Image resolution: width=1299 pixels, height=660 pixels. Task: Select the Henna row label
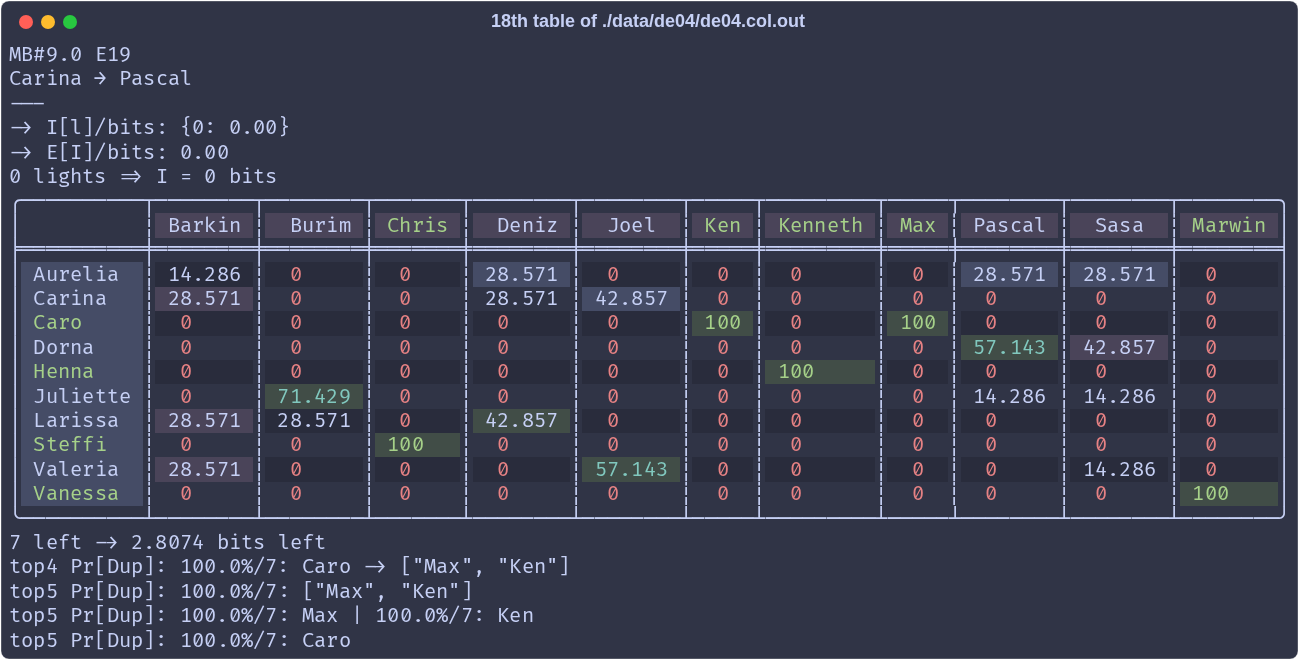point(82,371)
